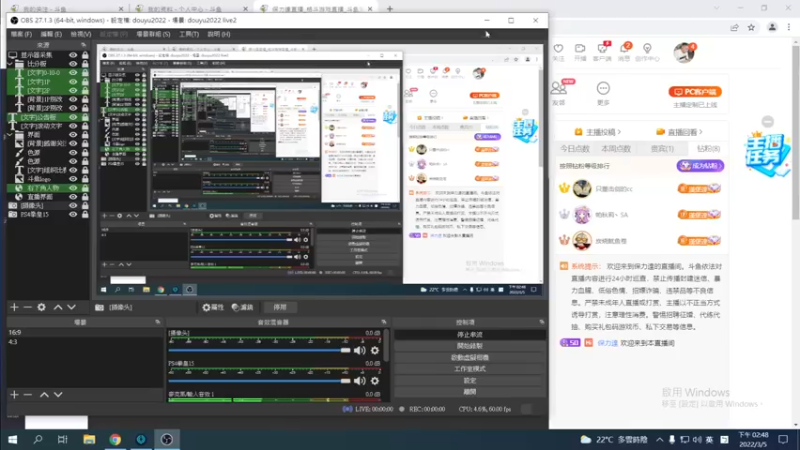The width and height of the screenshot is (800, 450).
Task: Open OBS Studio from Windows taskbar
Action: click(166, 439)
